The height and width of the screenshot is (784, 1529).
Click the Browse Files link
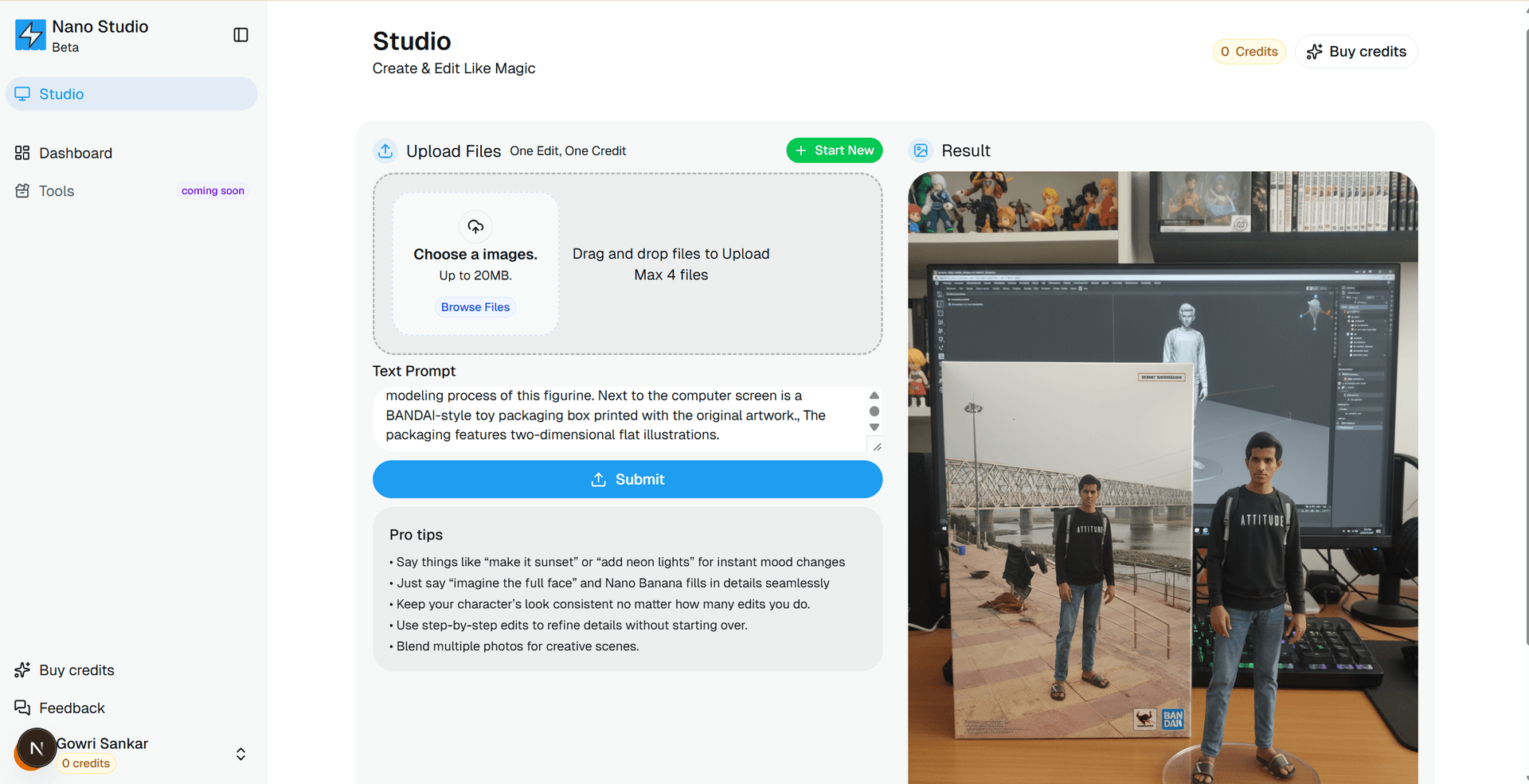(x=475, y=307)
